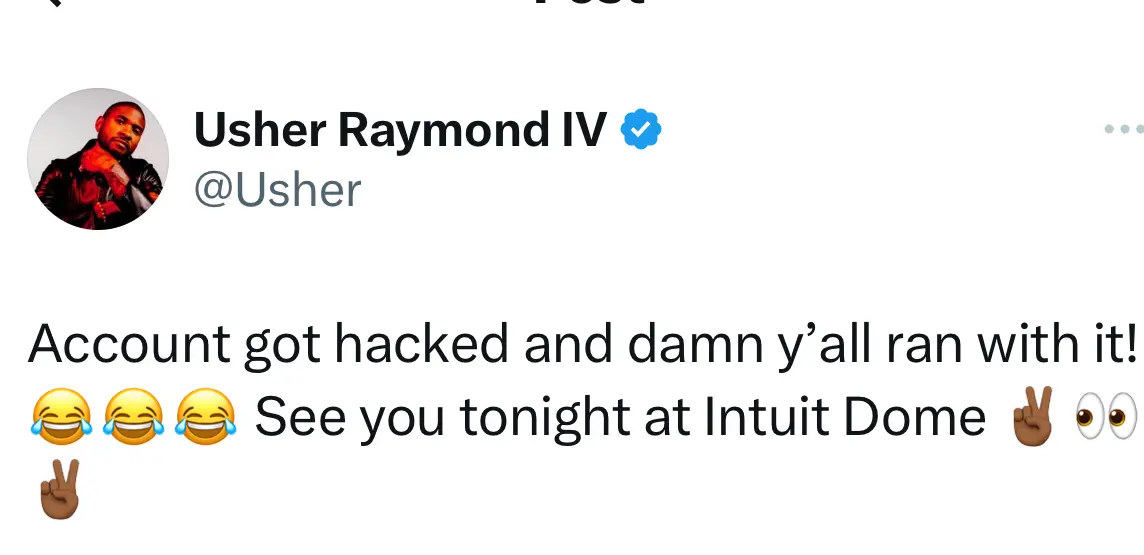Image resolution: width=1144 pixels, height=555 pixels.
Task: Click the first crying-laughing emoji
Action: click(x=61, y=417)
